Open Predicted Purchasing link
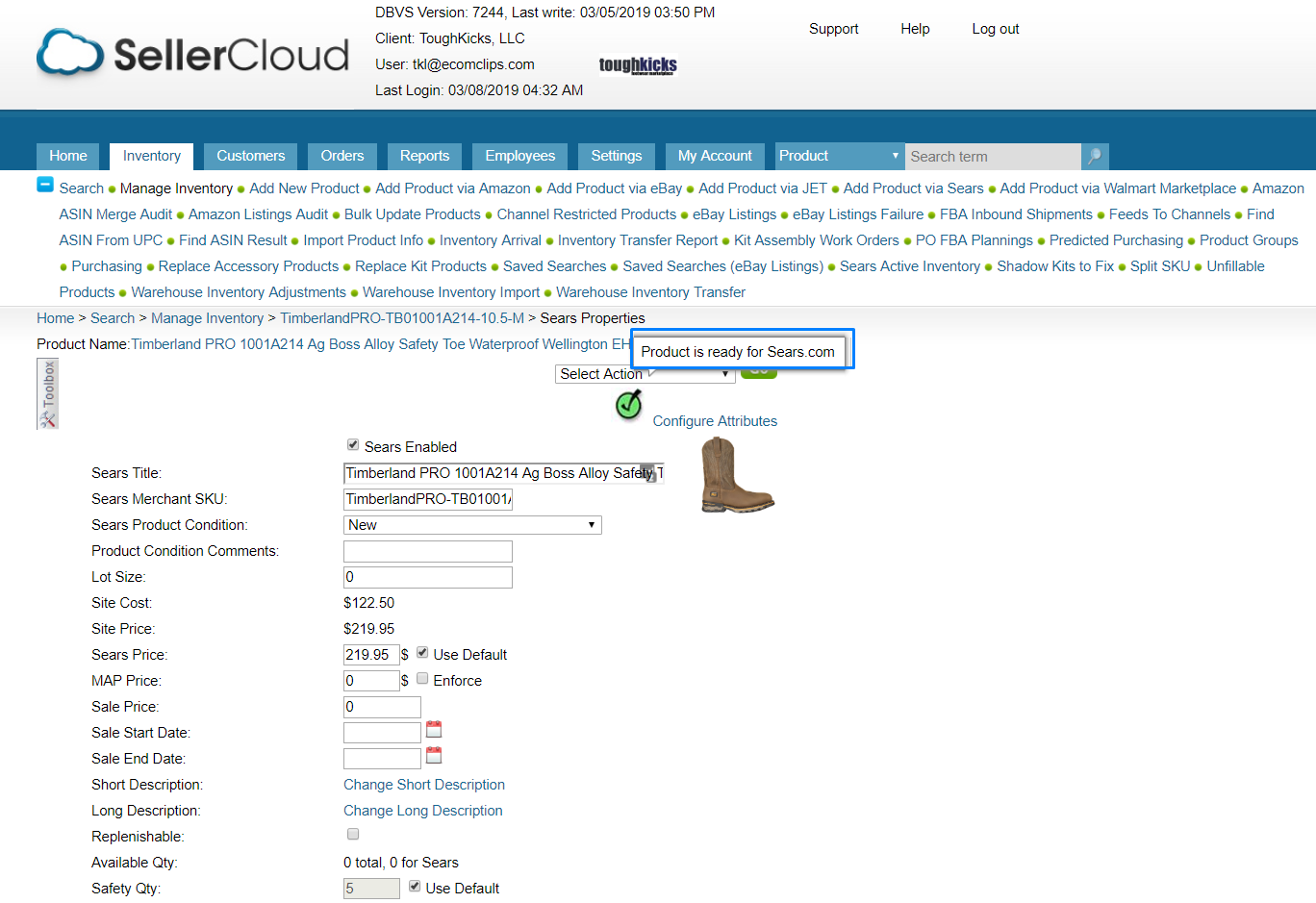Viewport: 1316px width, 903px height. coord(1116,240)
